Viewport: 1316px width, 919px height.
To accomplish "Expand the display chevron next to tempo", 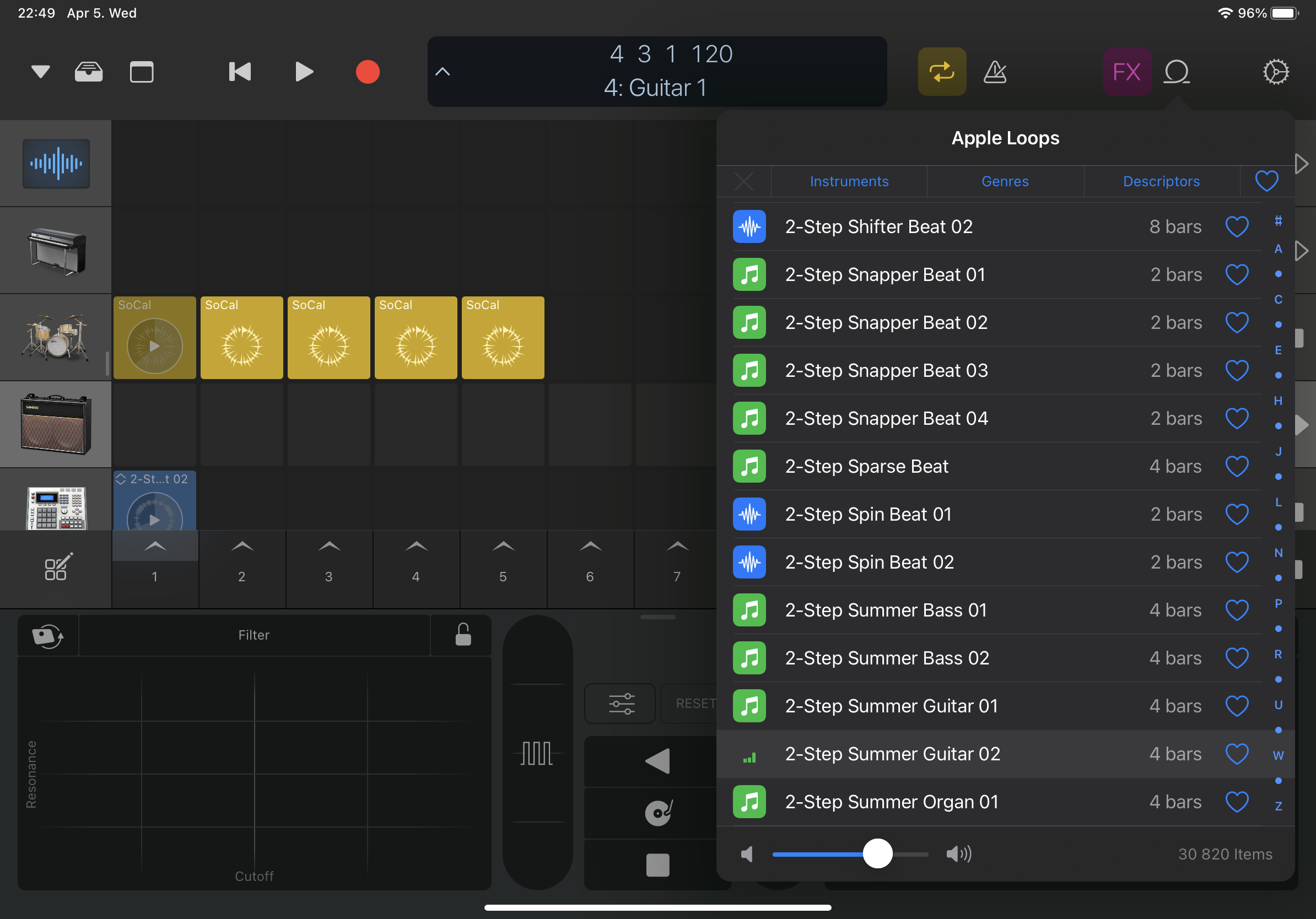I will [x=443, y=72].
